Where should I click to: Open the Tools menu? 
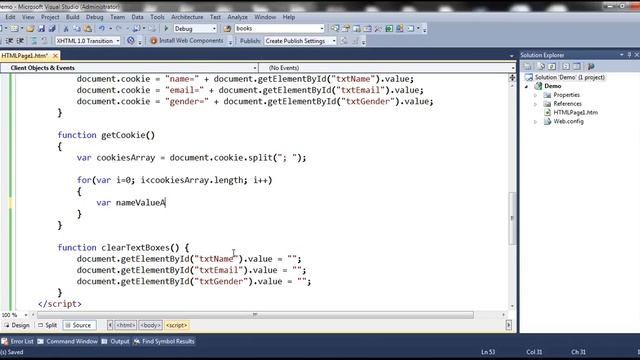click(157, 17)
